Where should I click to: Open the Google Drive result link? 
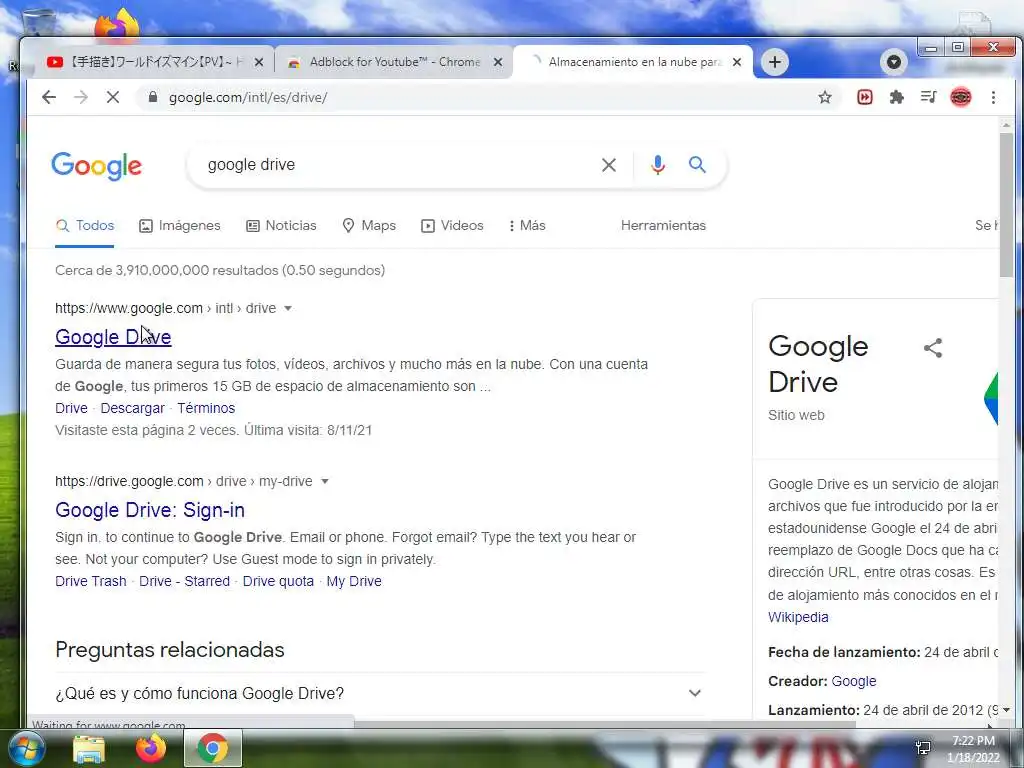click(113, 337)
